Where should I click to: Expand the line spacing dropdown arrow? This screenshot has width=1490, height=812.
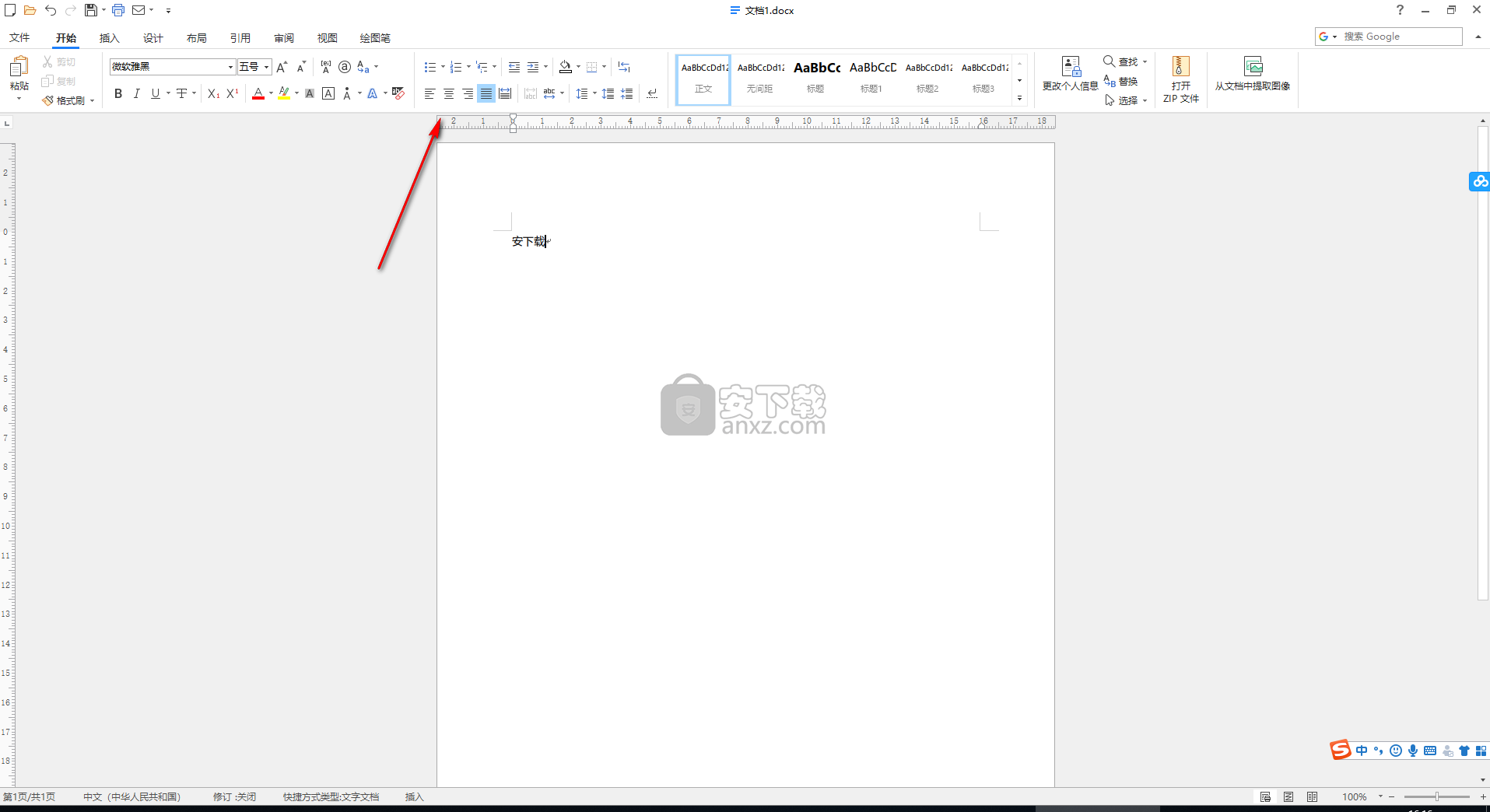tap(594, 93)
